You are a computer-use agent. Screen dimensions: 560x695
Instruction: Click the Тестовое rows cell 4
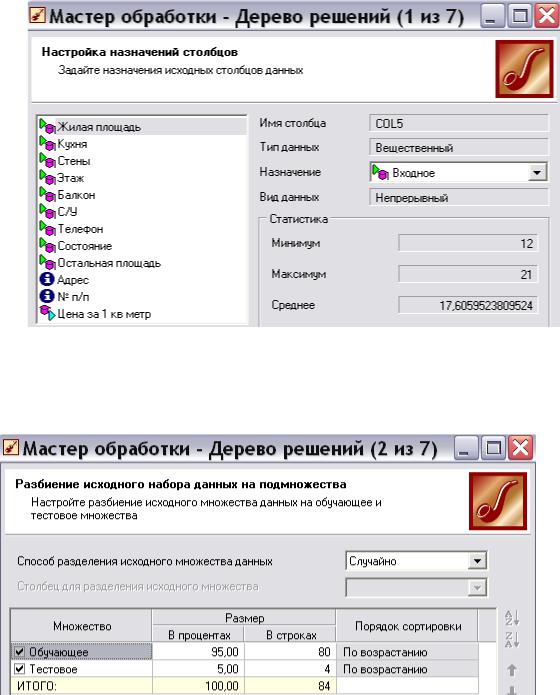(x=290, y=668)
